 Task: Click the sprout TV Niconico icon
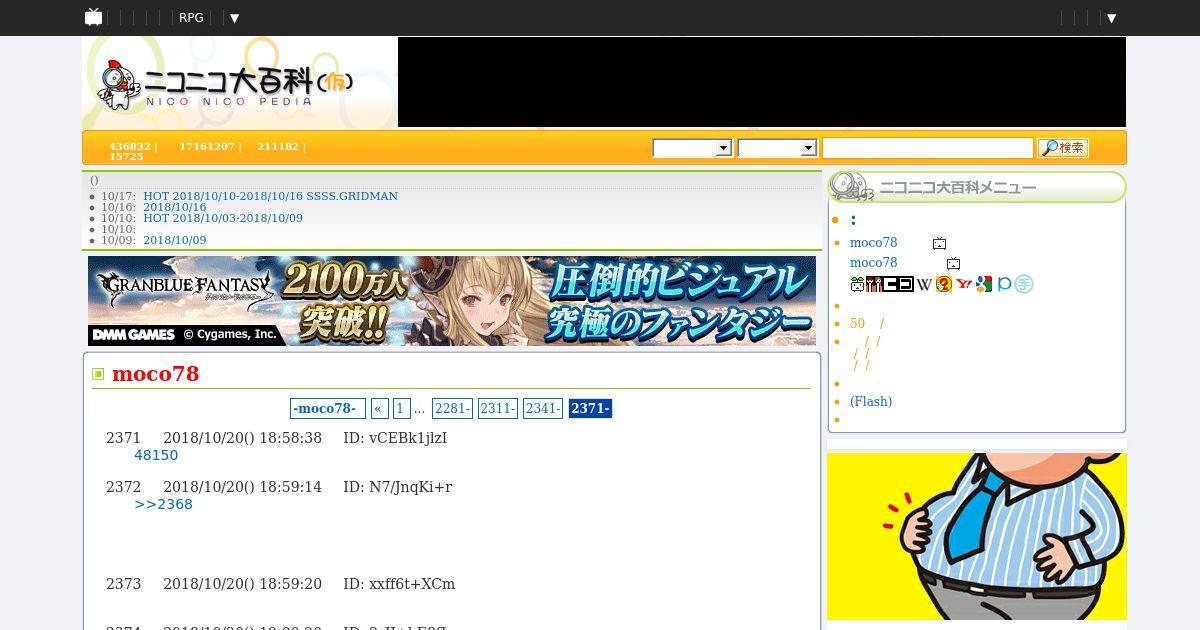(x=857, y=284)
